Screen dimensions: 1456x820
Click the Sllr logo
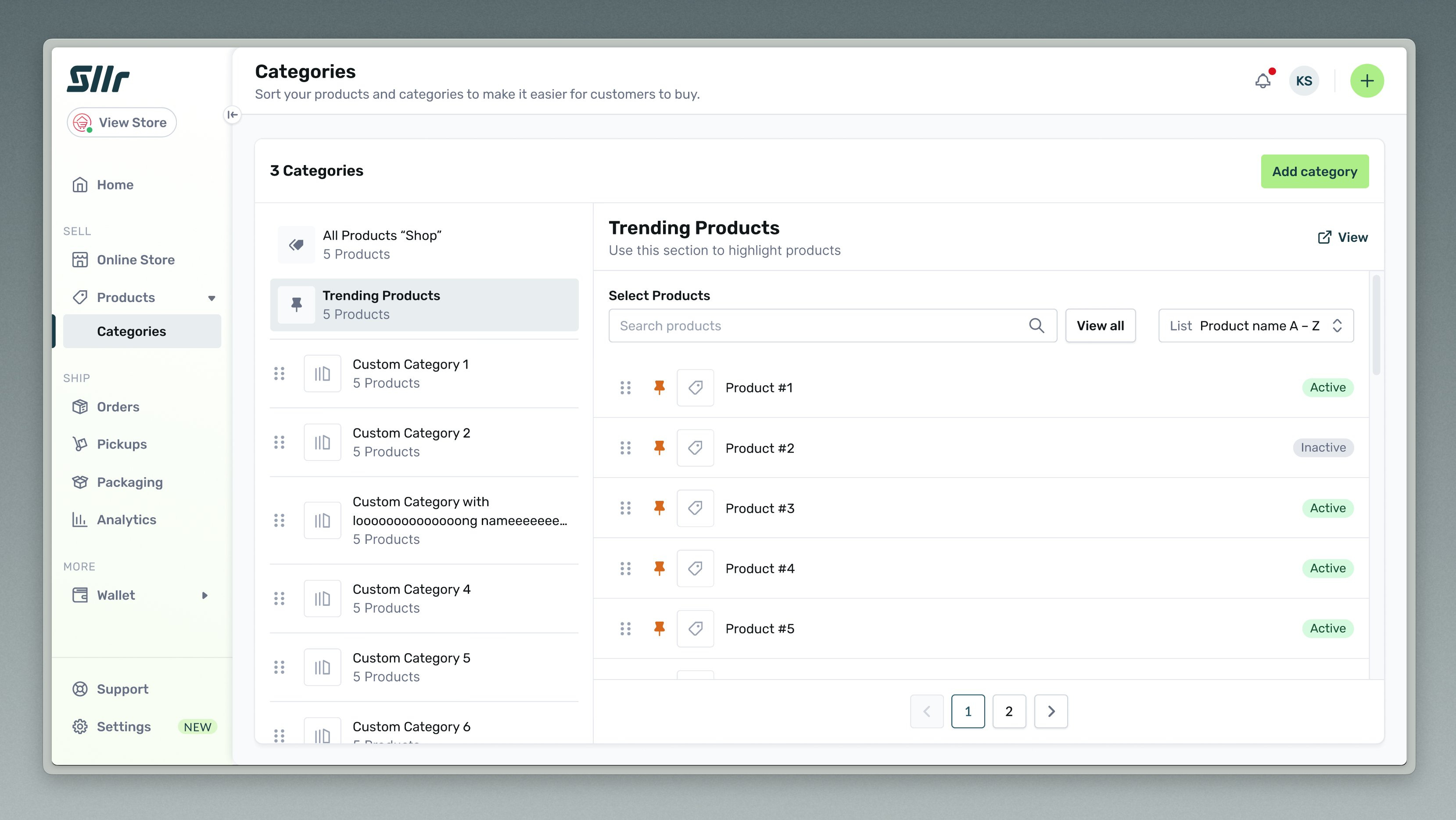tap(98, 79)
